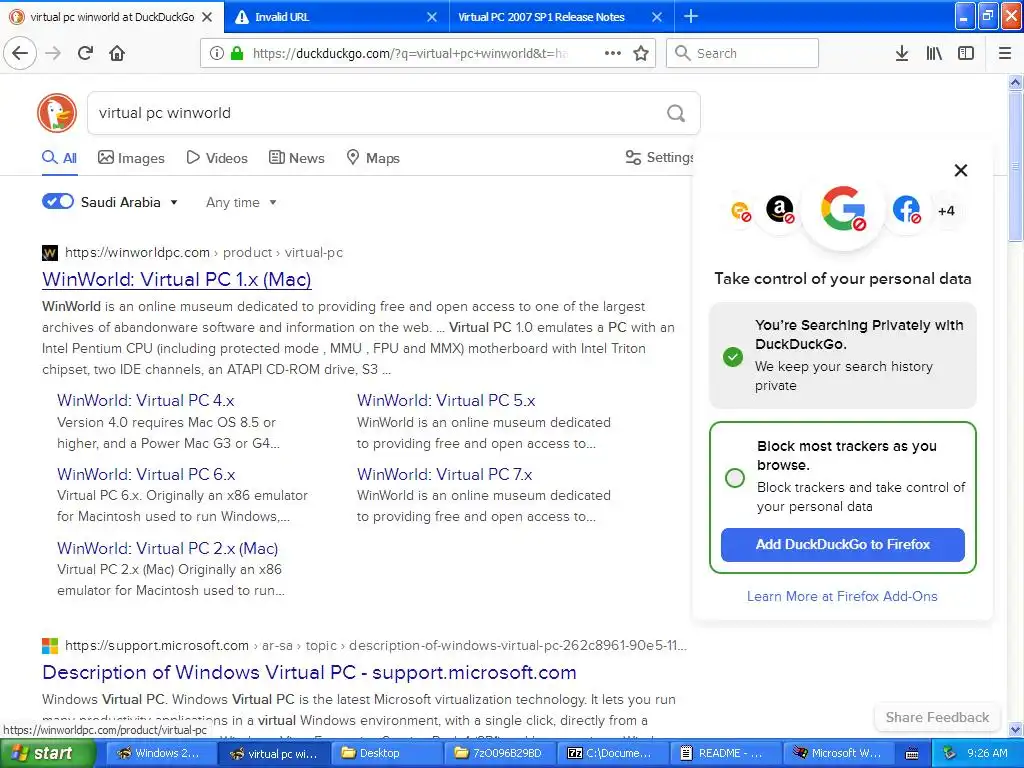
Task: Click the Microsoft support result favicon
Action: pos(50,646)
